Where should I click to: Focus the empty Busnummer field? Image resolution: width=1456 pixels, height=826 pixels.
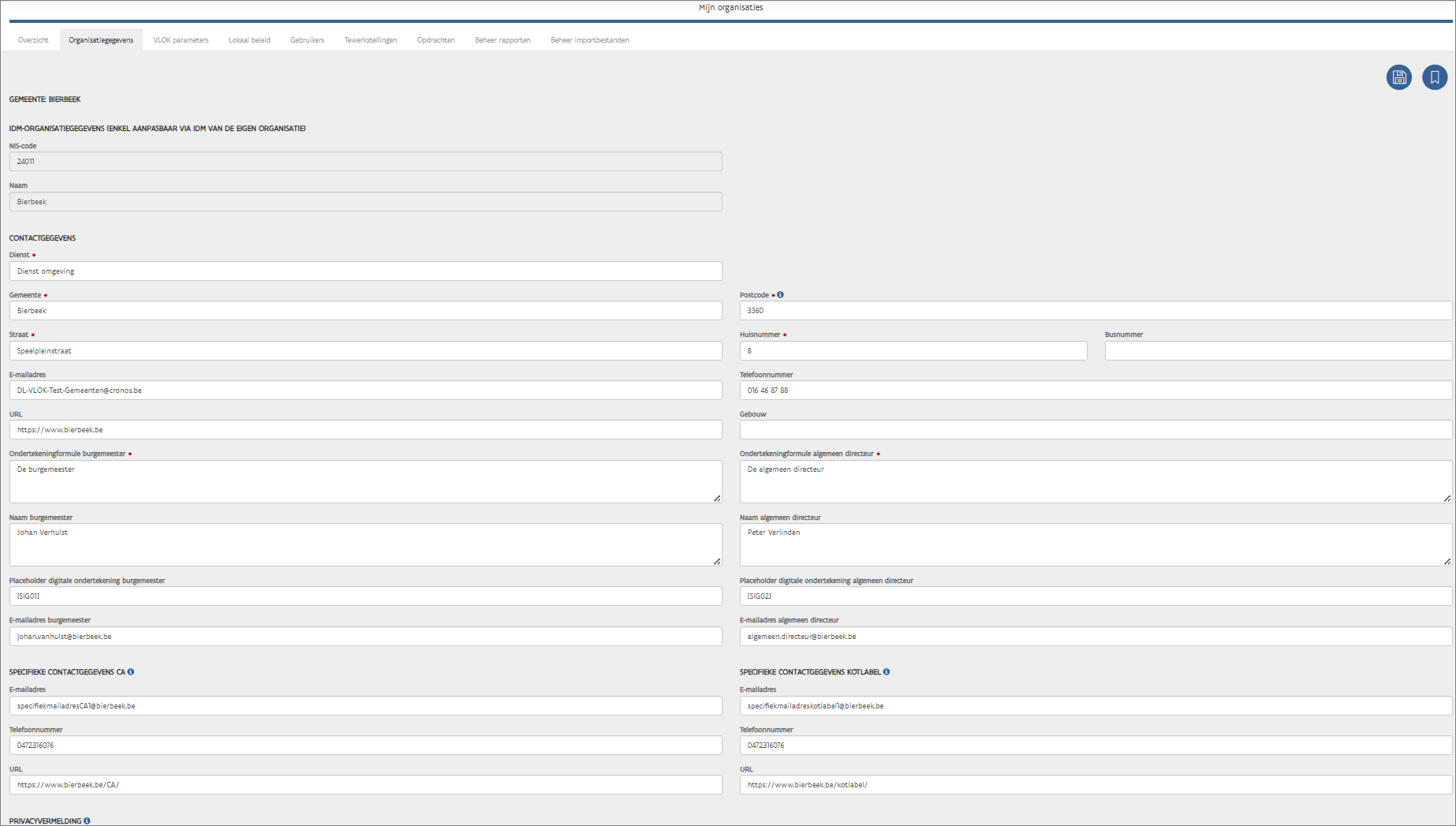coord(1277,351)
